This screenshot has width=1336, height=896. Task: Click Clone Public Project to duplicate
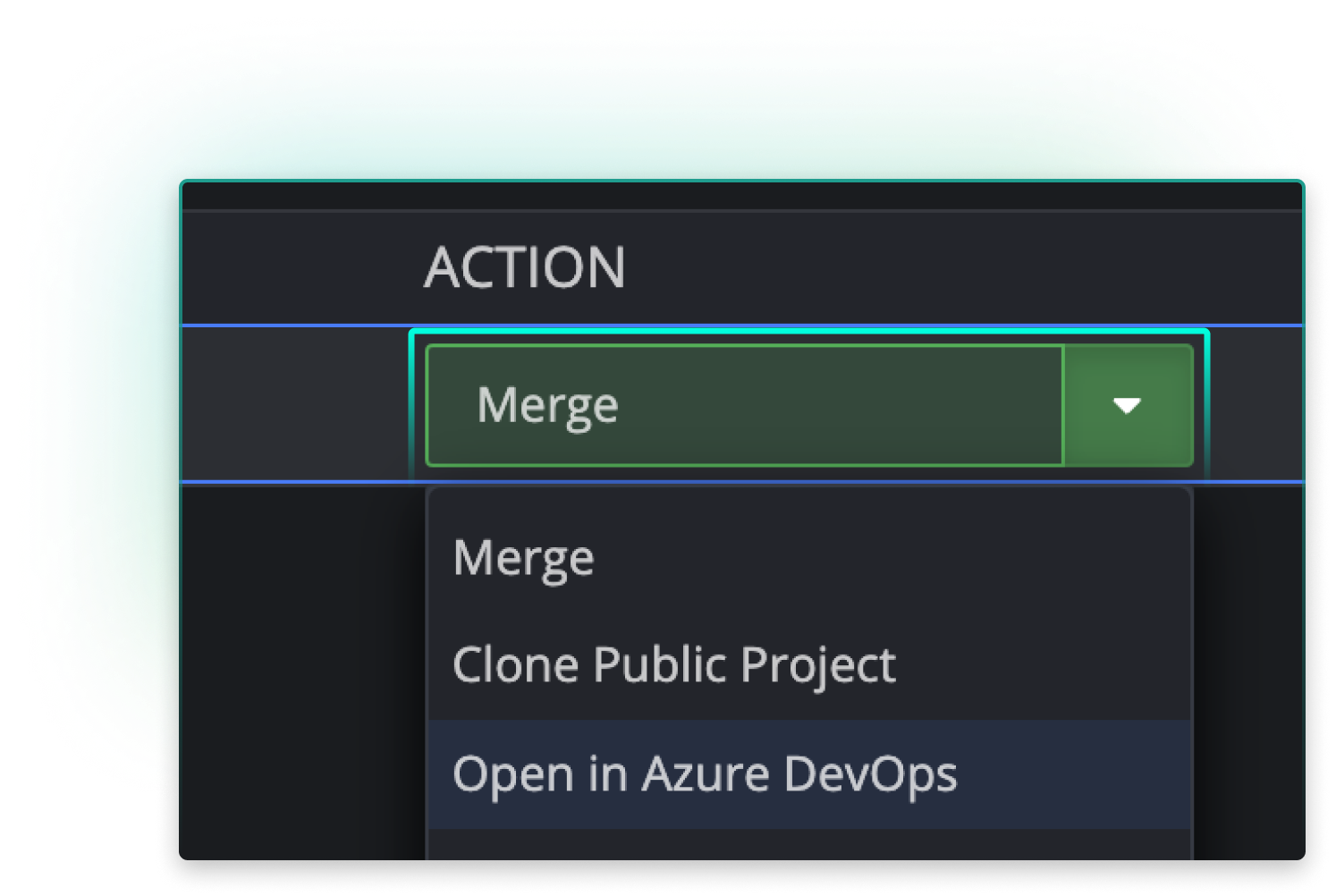[x=673, y=664]
